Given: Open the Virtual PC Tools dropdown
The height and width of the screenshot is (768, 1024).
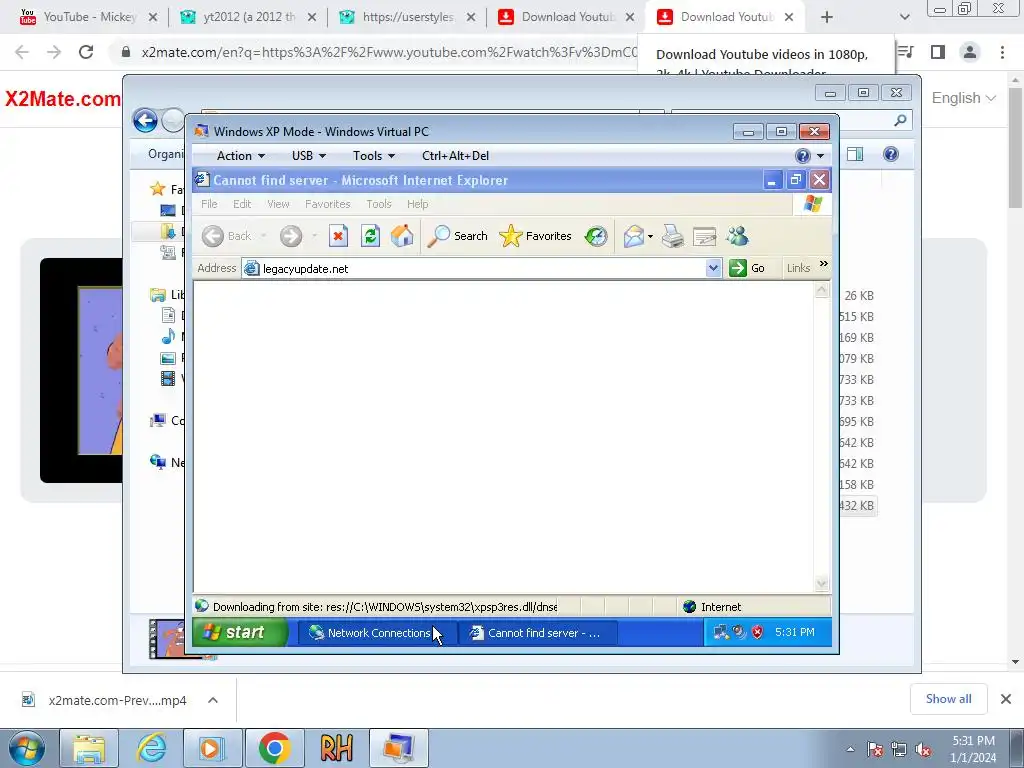Looking at the screenshot, I should click(374, 155).
